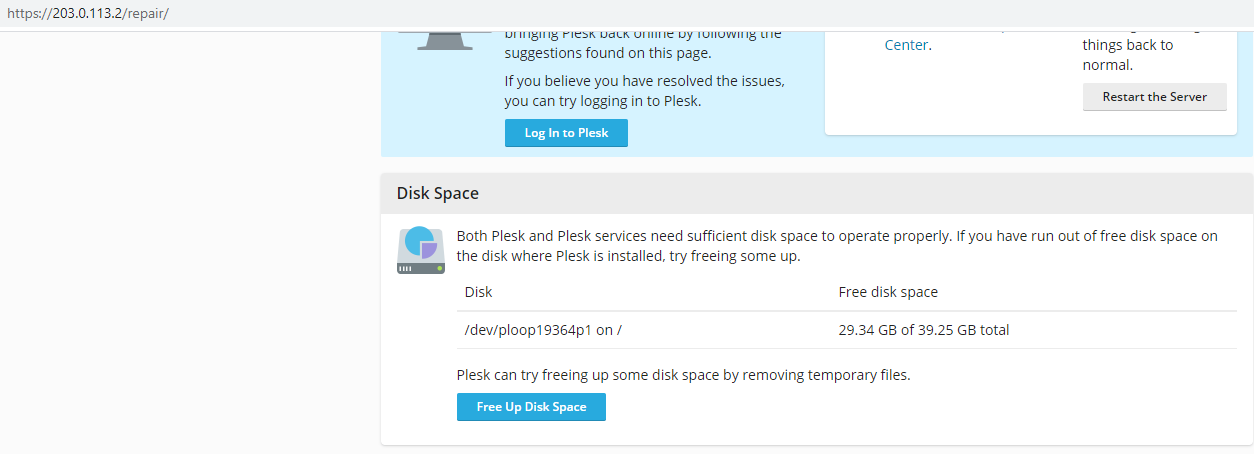Viewport: 1254px width, 454px height.
Task: Select the /dev/ploop19364p1 disk row
Action: point(847,330)
